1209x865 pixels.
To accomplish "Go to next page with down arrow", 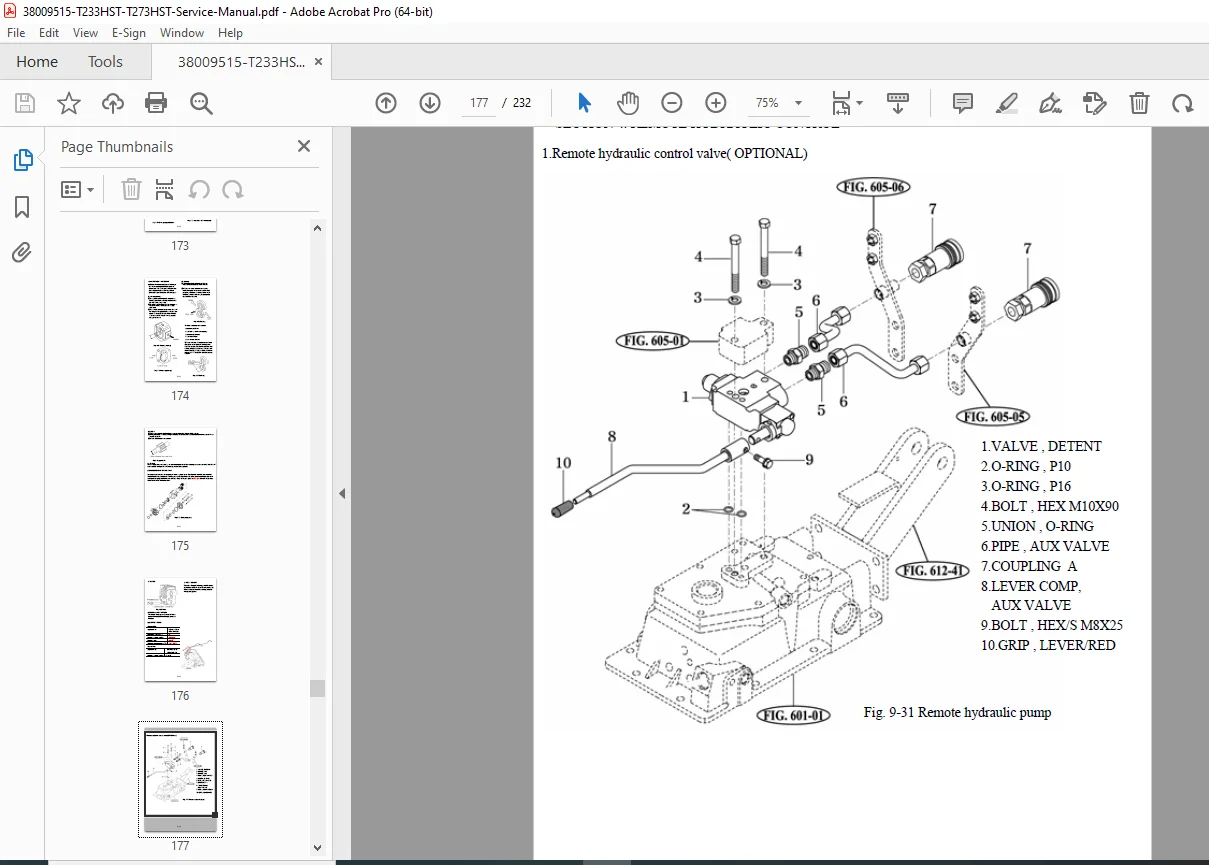I will click(x=430, y=103).
